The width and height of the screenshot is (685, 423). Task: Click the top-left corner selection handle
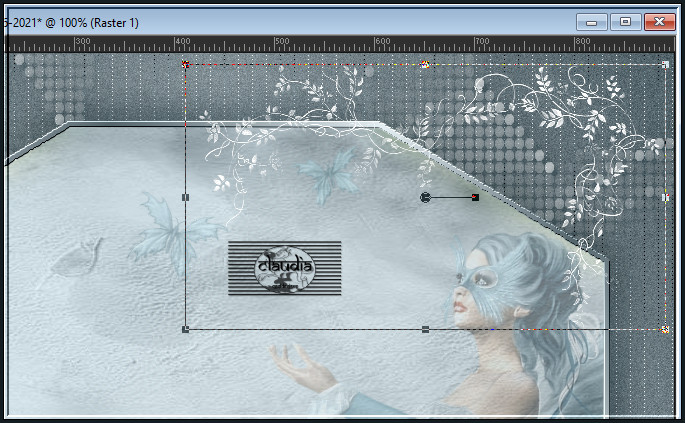185,65
